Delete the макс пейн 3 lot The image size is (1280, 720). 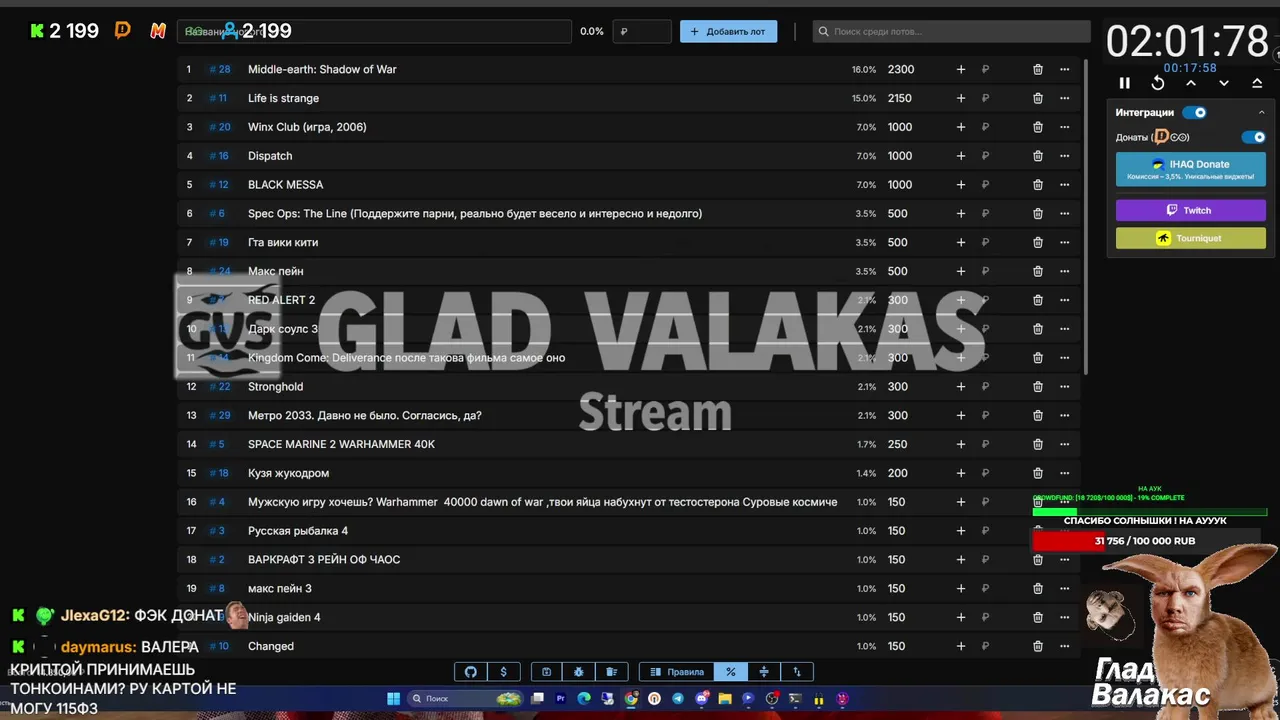(1038, 588)
